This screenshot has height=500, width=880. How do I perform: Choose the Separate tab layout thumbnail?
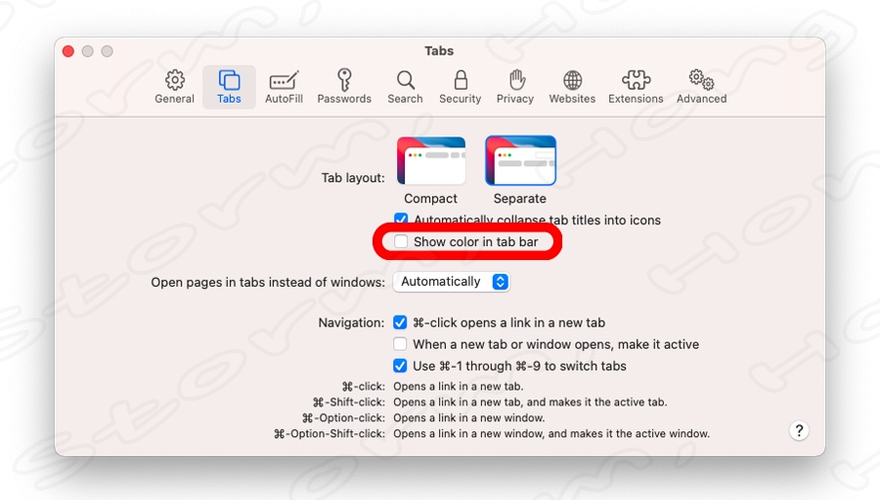(520, 160)
